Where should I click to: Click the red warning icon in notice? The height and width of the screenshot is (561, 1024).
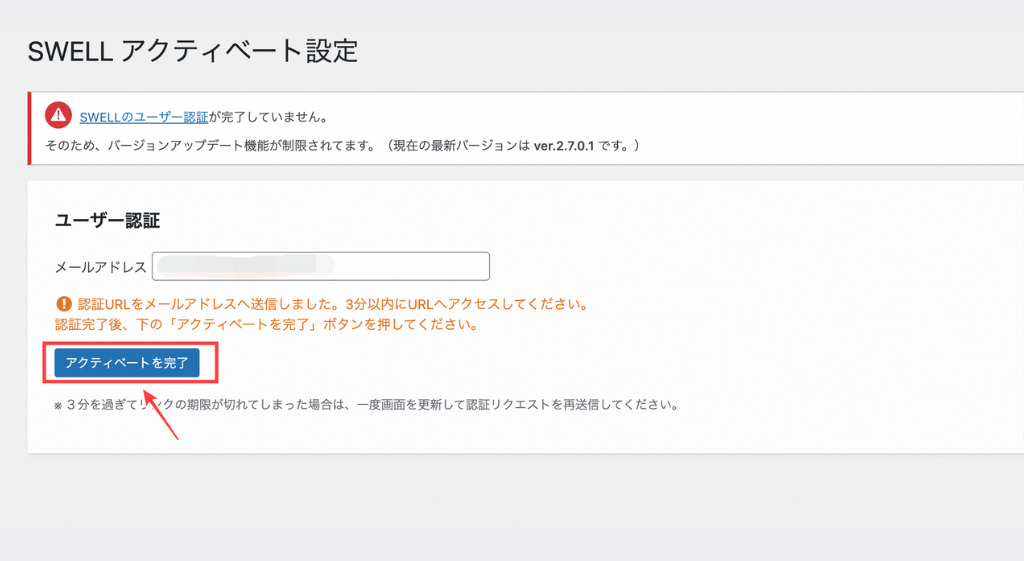pos(58,115)
